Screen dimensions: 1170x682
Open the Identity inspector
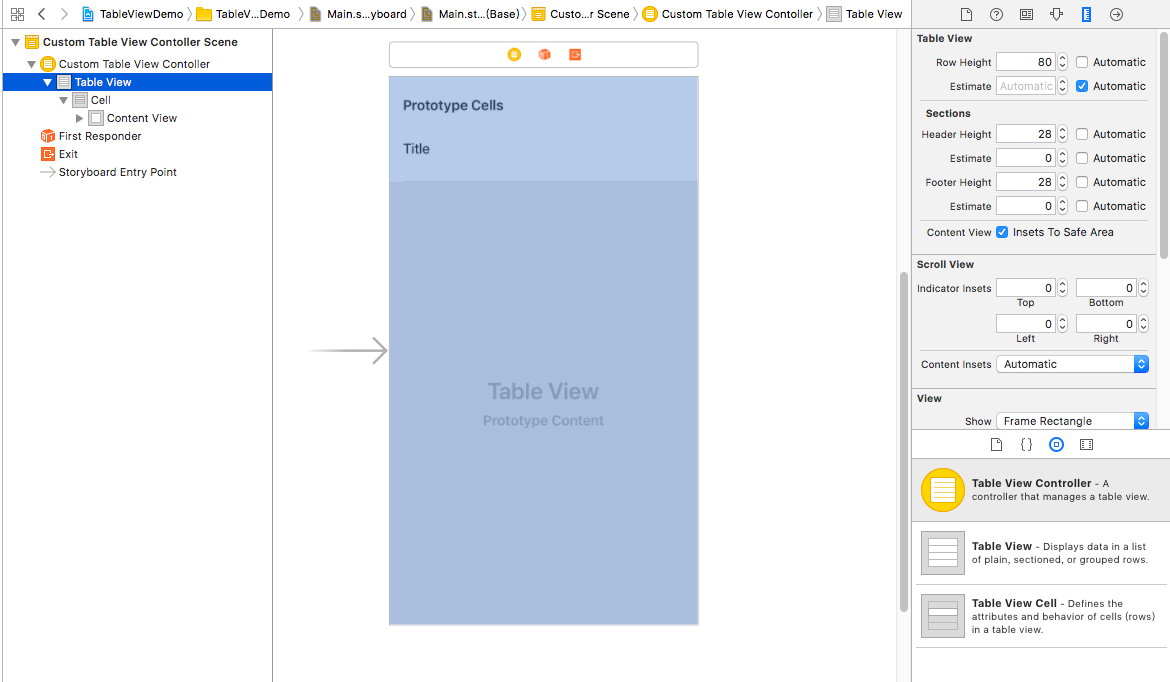pos(1026,15)
